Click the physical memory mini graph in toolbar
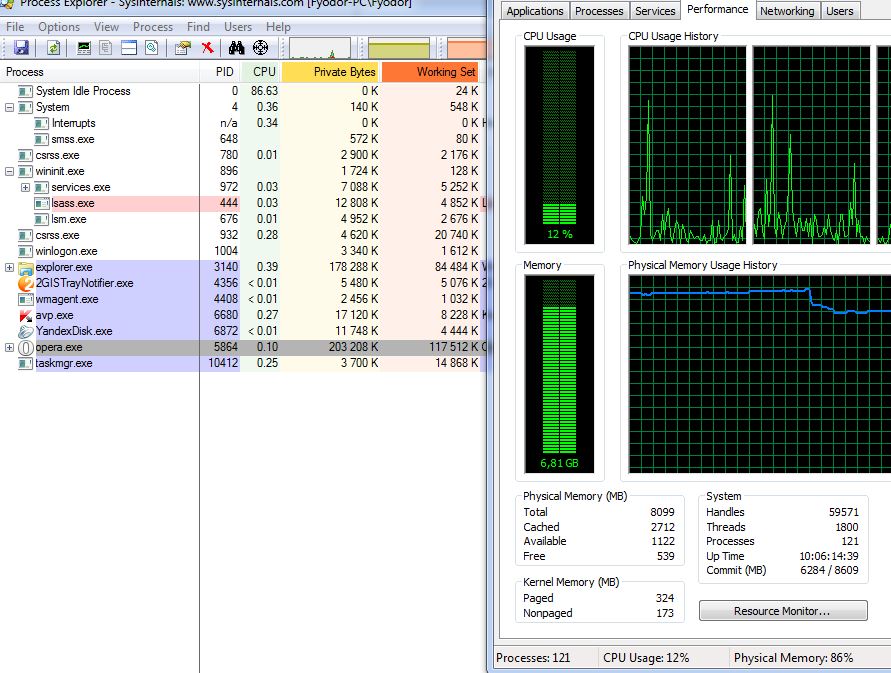 tap(467, 48)
